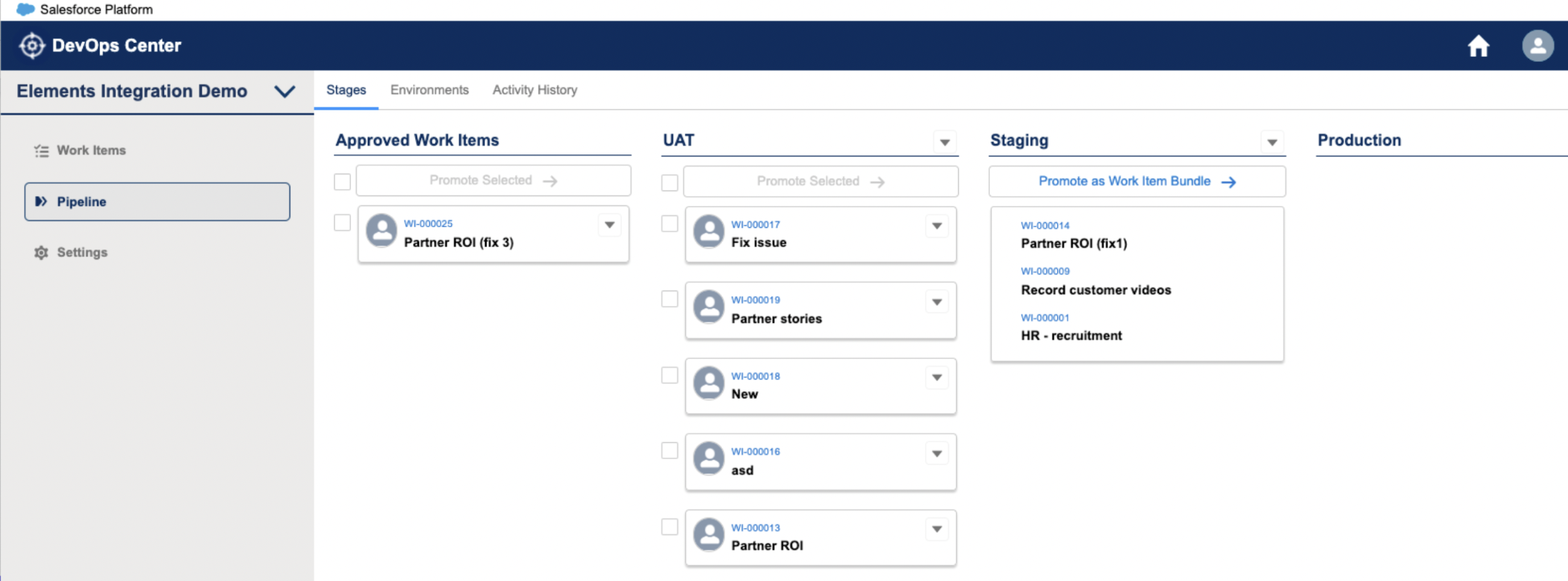
Task: Click the avatar on WI-000013 Partner ROI card
Action: pyautogui.click(x=709, y=535)
